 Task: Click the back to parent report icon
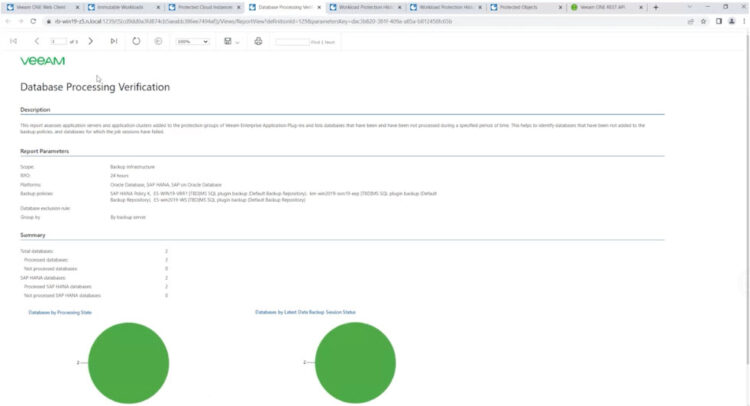pos(158,41)
